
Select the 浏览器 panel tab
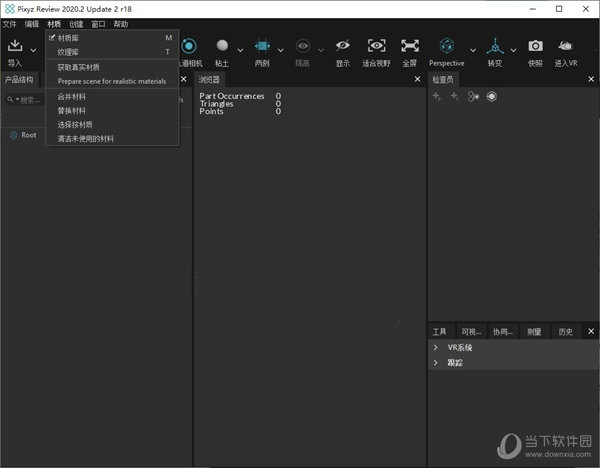(209, 80)
